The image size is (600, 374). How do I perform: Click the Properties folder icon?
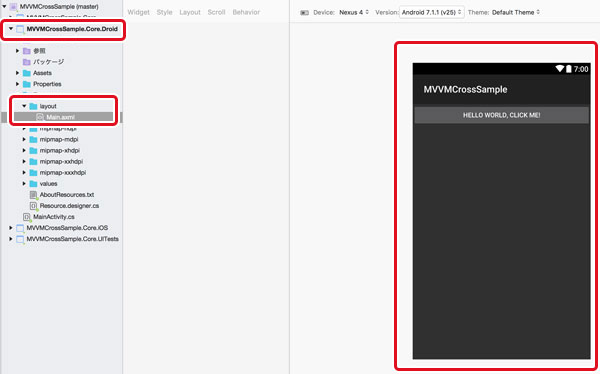click(27, 84)
